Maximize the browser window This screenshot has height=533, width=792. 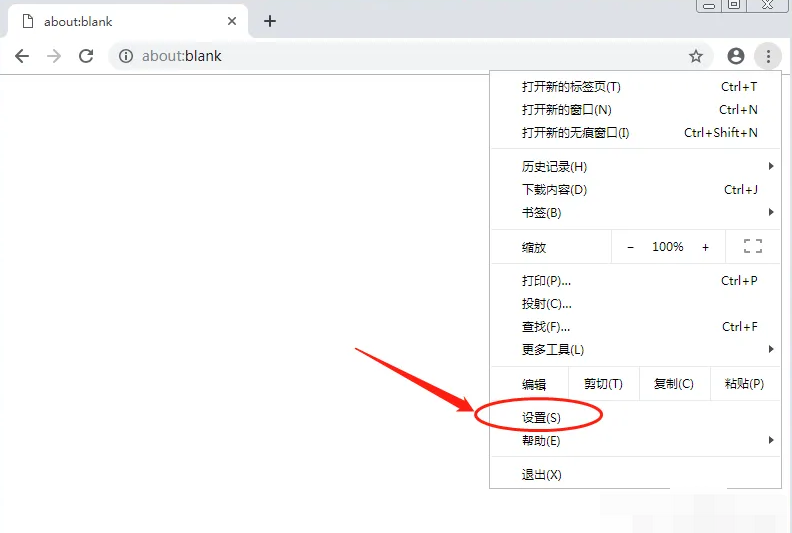tap(734, 5)
